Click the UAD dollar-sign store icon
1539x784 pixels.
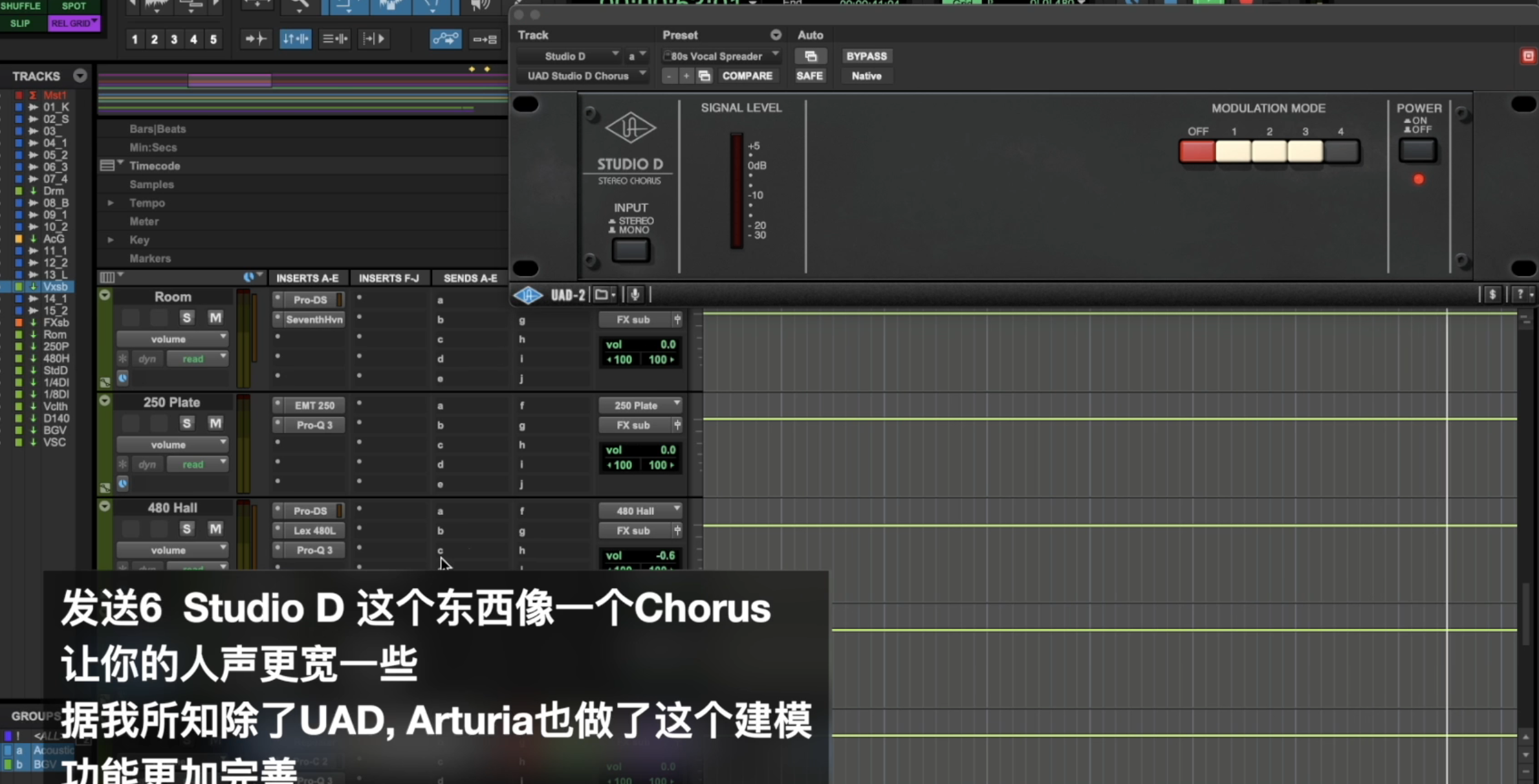coord(1492,295)
